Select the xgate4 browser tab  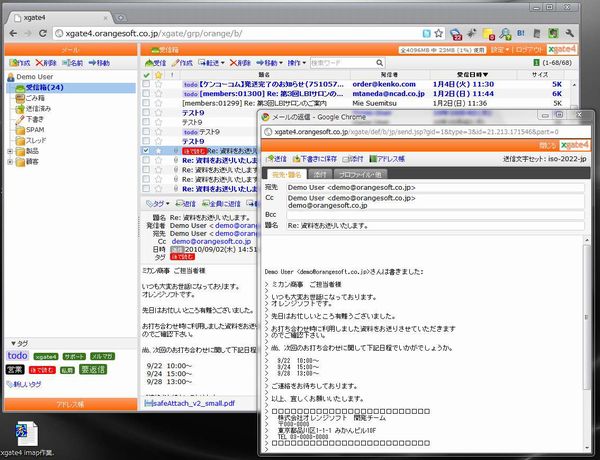pos(60,18)
